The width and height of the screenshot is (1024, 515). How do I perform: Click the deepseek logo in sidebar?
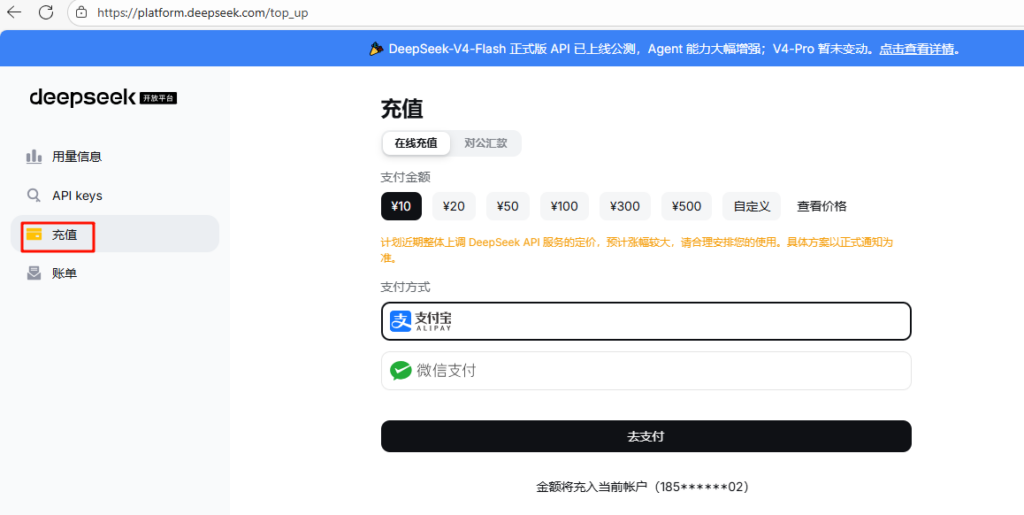tap(83, 98)
